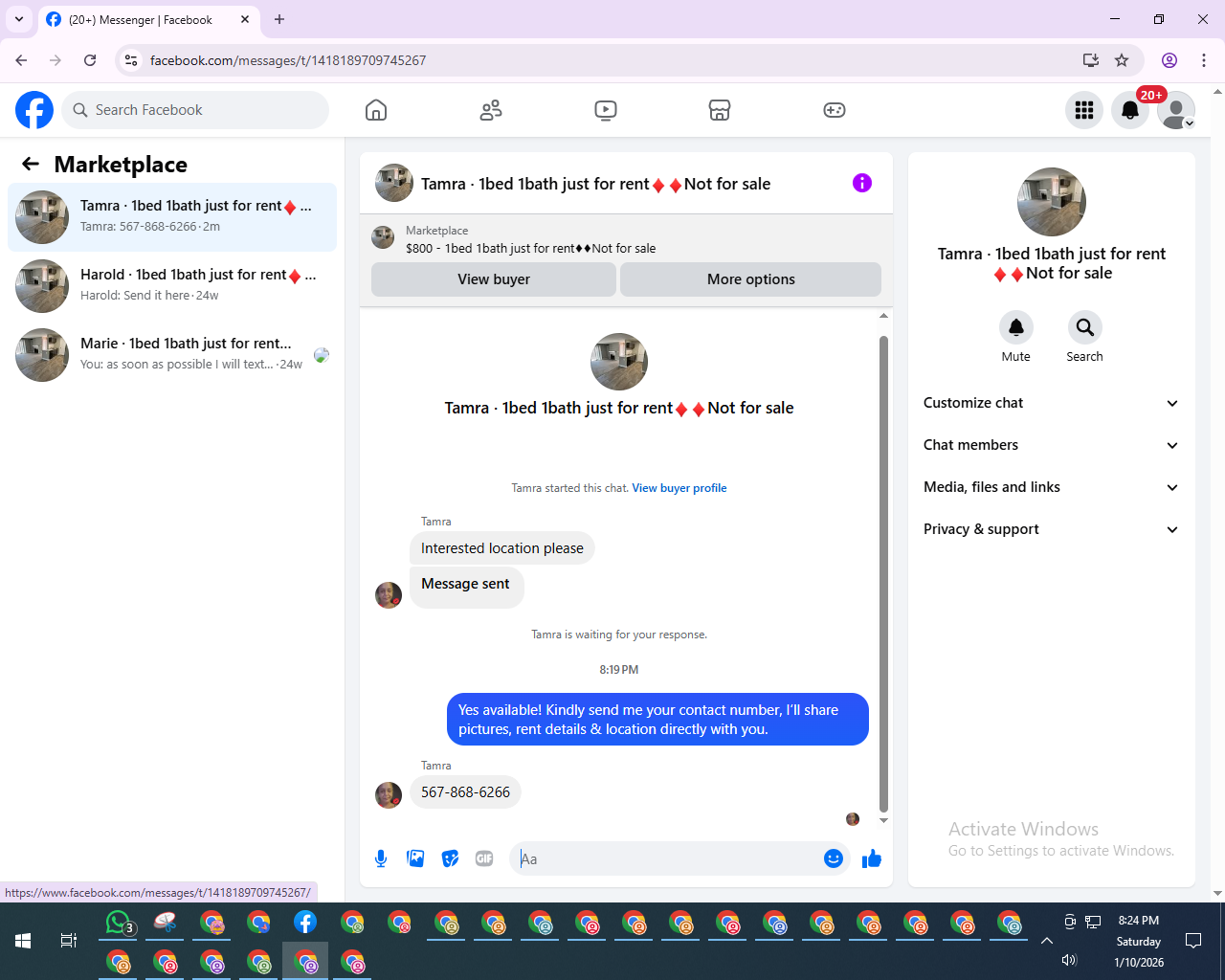Viewport: 1225px width, 980px height.
Task: Open the Friends icon in top navigation
Action: 491,110
